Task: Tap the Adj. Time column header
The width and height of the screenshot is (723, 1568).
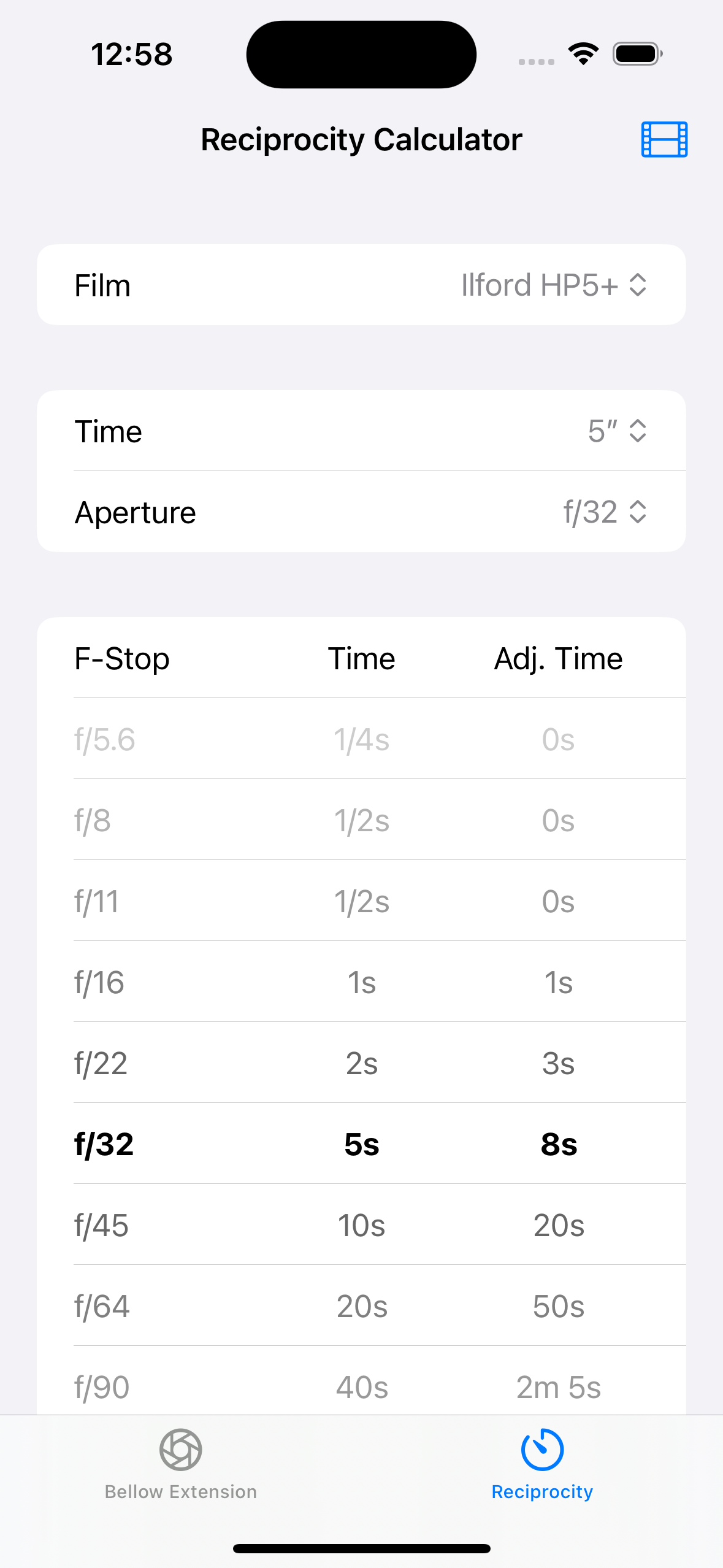Action: tap(558, 659)
